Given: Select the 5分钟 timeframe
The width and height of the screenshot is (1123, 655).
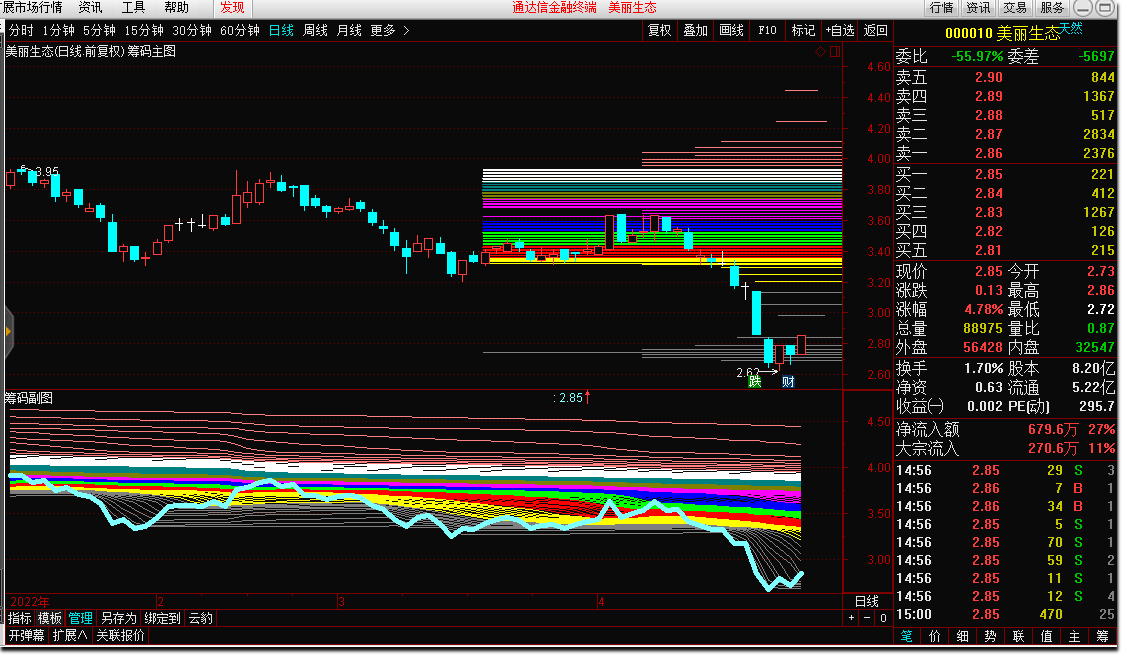Looking at the screenshot, I should coord(99,30).
